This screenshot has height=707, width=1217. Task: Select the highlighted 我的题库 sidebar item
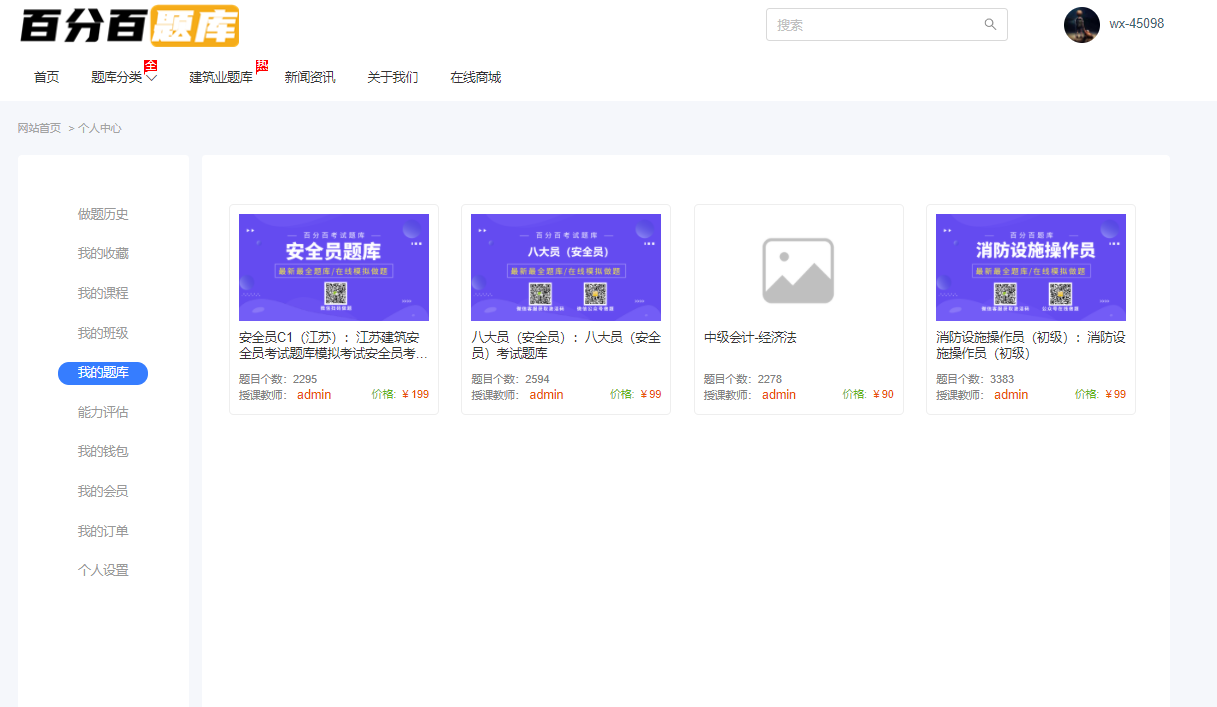click(x=103, y=373)
